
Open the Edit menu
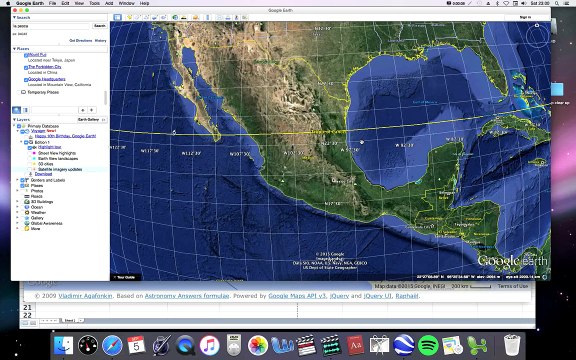pos(65,3)
